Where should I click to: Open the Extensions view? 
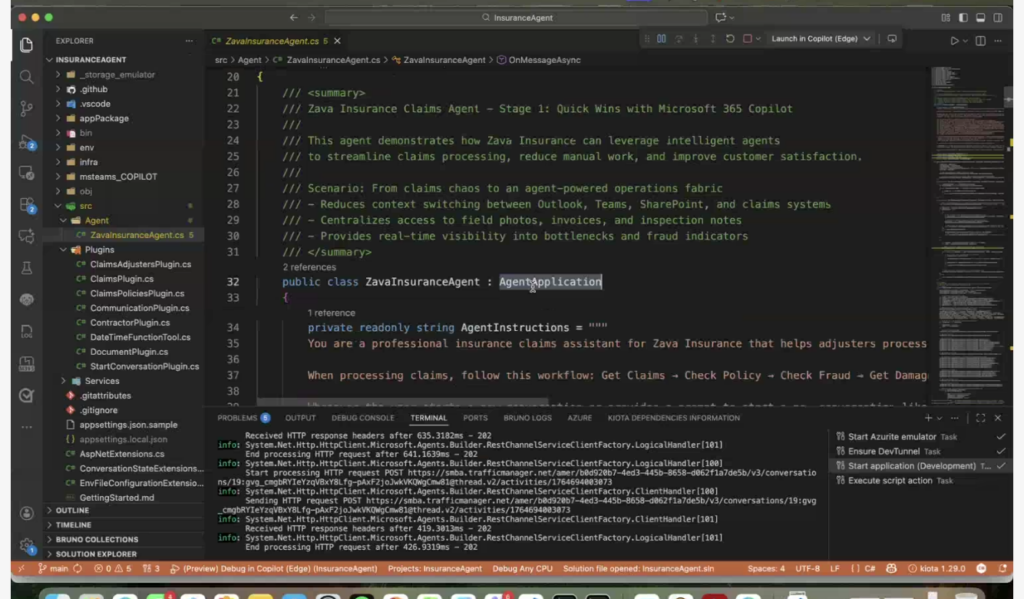coord(26,206)
